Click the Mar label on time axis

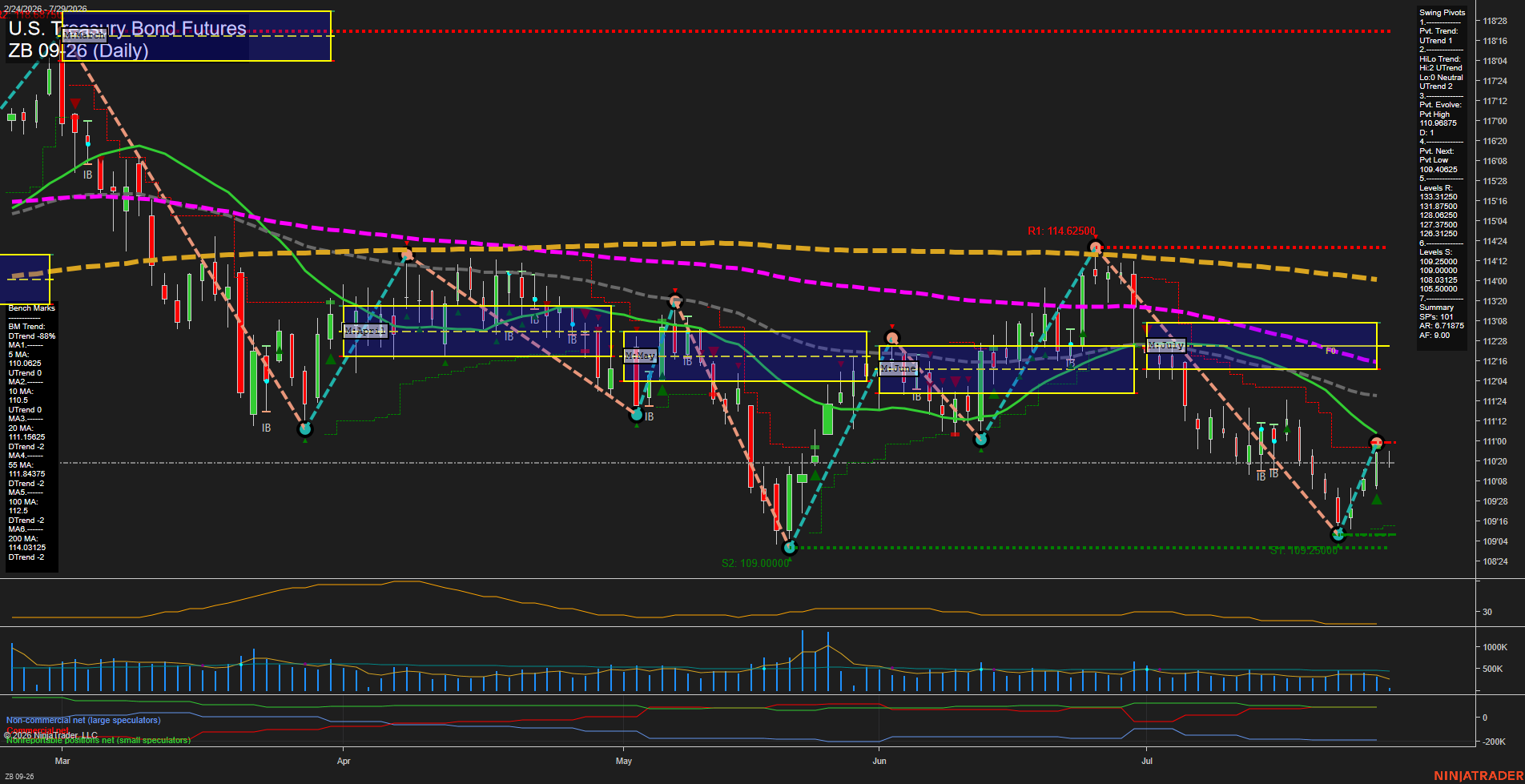pyautogui.click(x=62, y=761)
